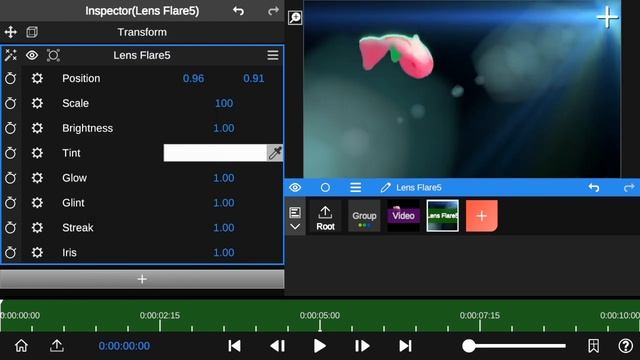The image size is (640, 360).
Task: Select the Video layer thumbnail
Action: click(x=403, y=216)
